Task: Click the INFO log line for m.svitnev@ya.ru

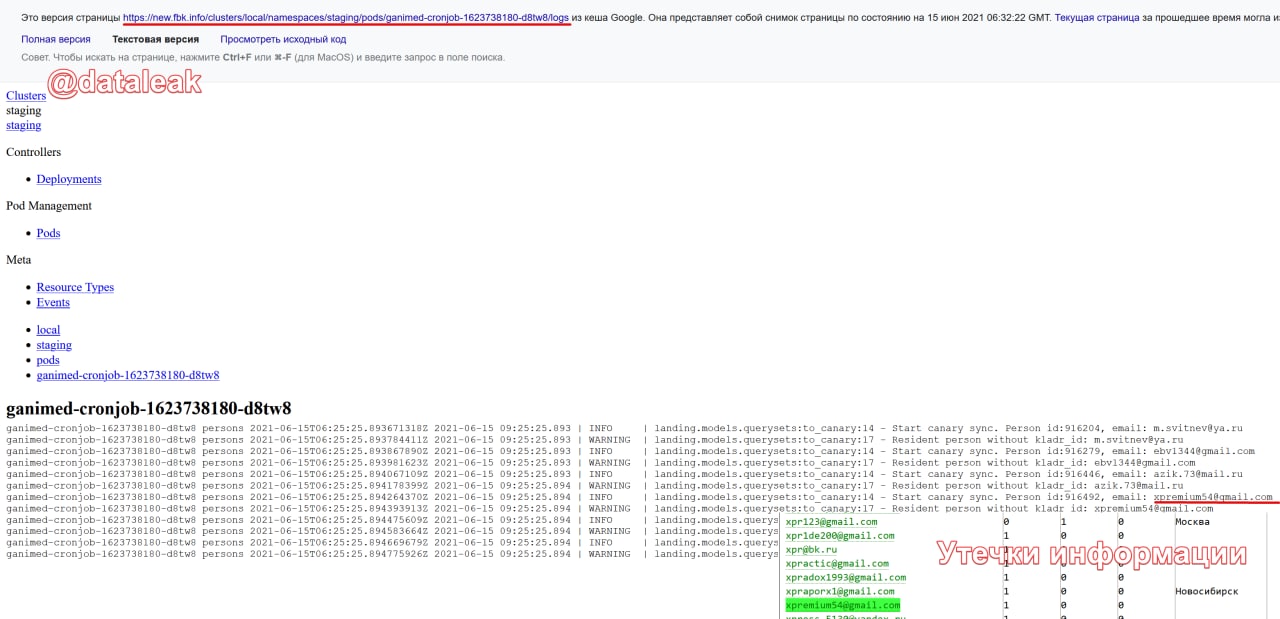Action: click(624, 428)
